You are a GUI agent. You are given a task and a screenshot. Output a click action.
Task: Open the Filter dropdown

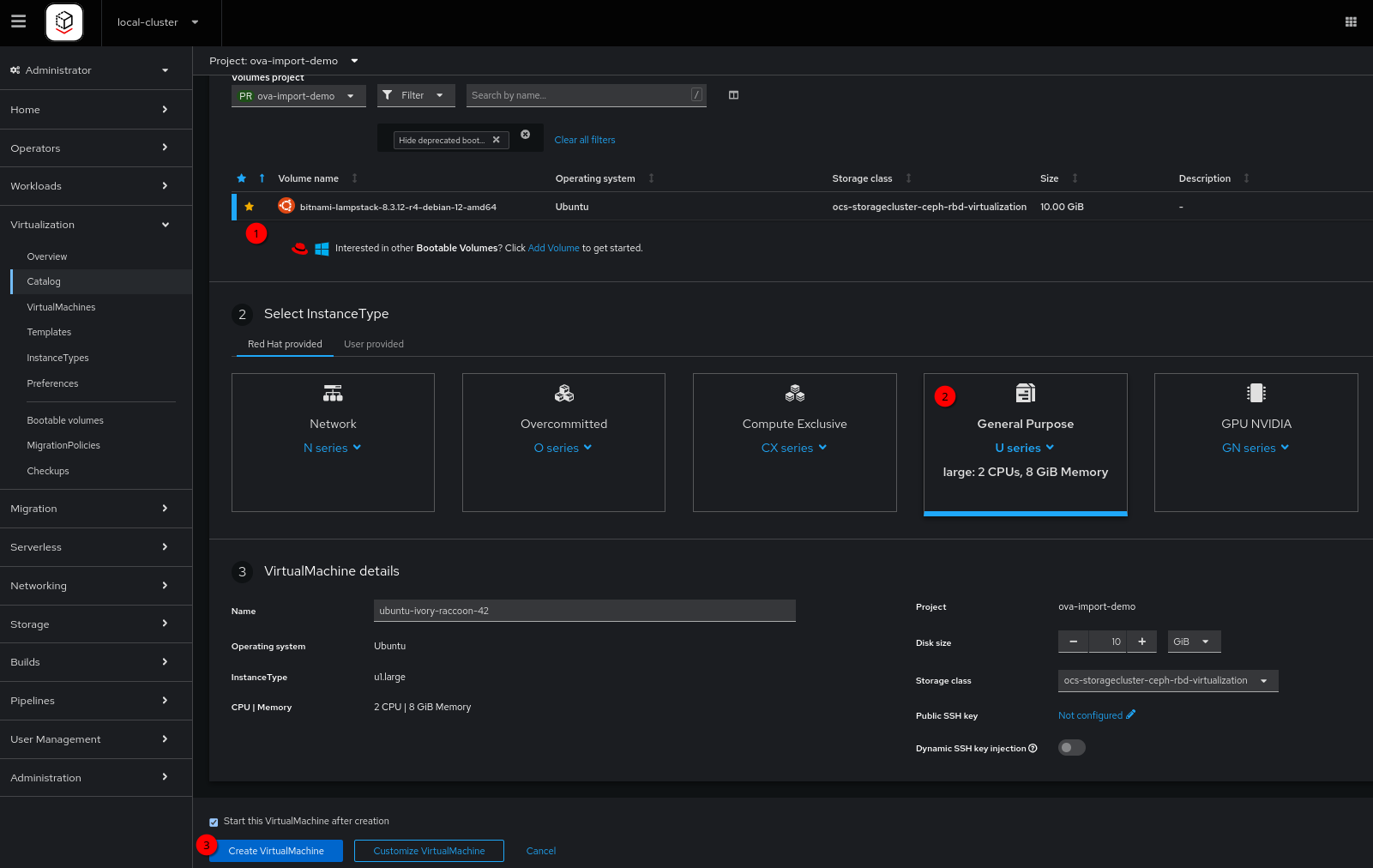click(415, 95)
